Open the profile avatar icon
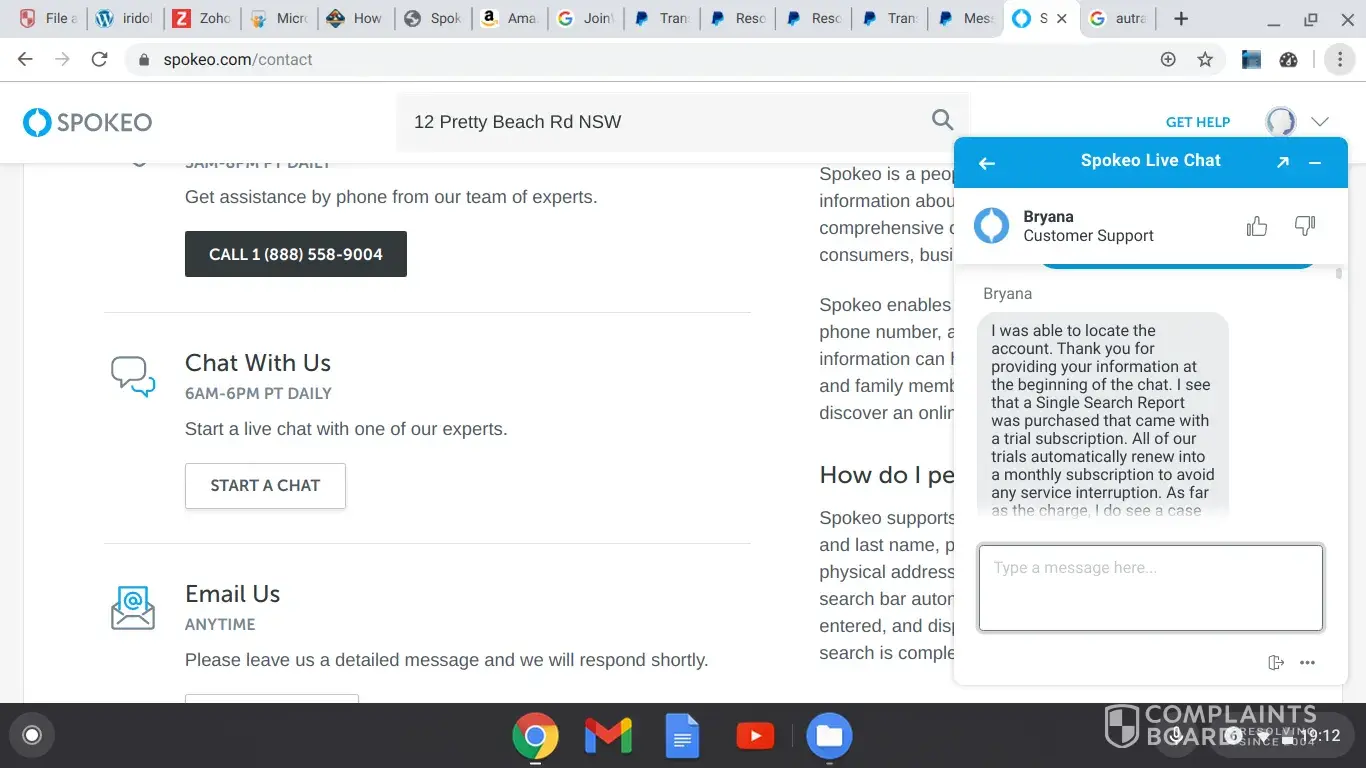The height and width of the screenshot is (768, 1366). pyautogui.click(x=1281, y=122)
